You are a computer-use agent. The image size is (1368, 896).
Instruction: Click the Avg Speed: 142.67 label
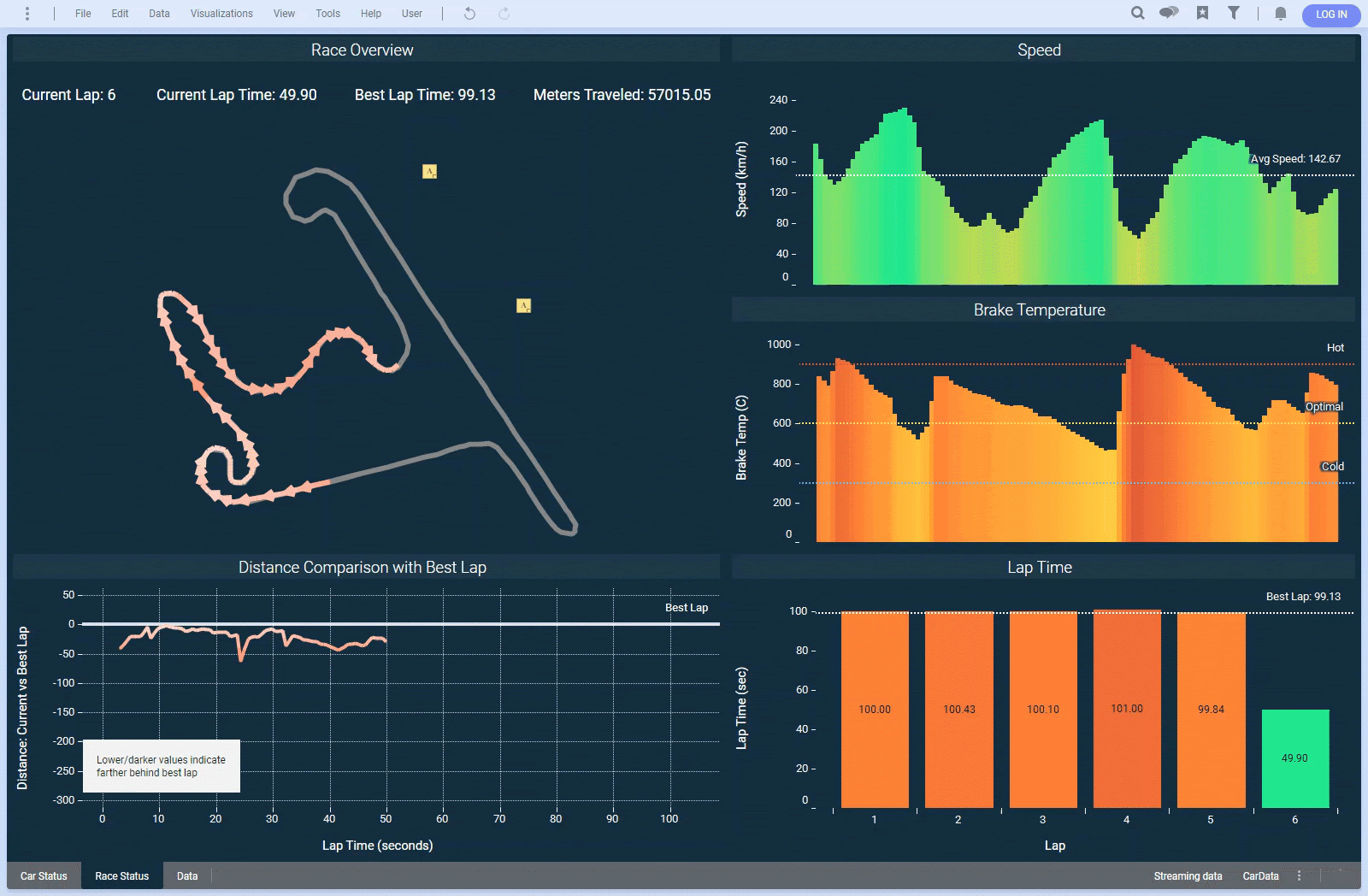click(x=1295, y=159)
